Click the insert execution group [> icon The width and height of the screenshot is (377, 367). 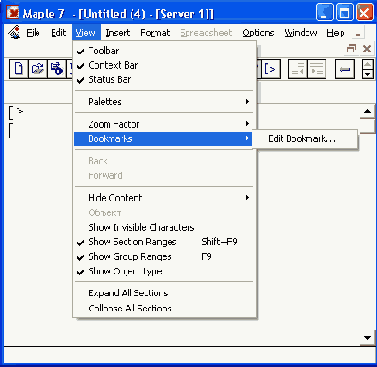point(270,69)
